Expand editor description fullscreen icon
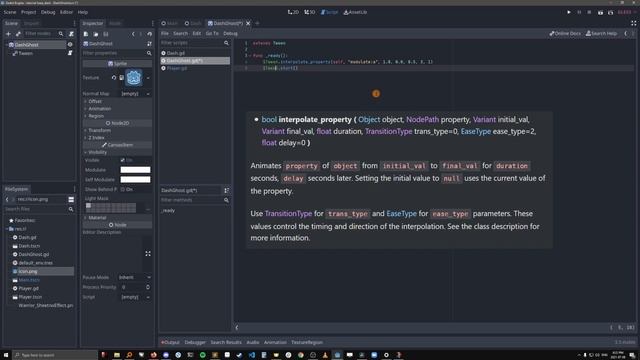 (x=148, y=253)
